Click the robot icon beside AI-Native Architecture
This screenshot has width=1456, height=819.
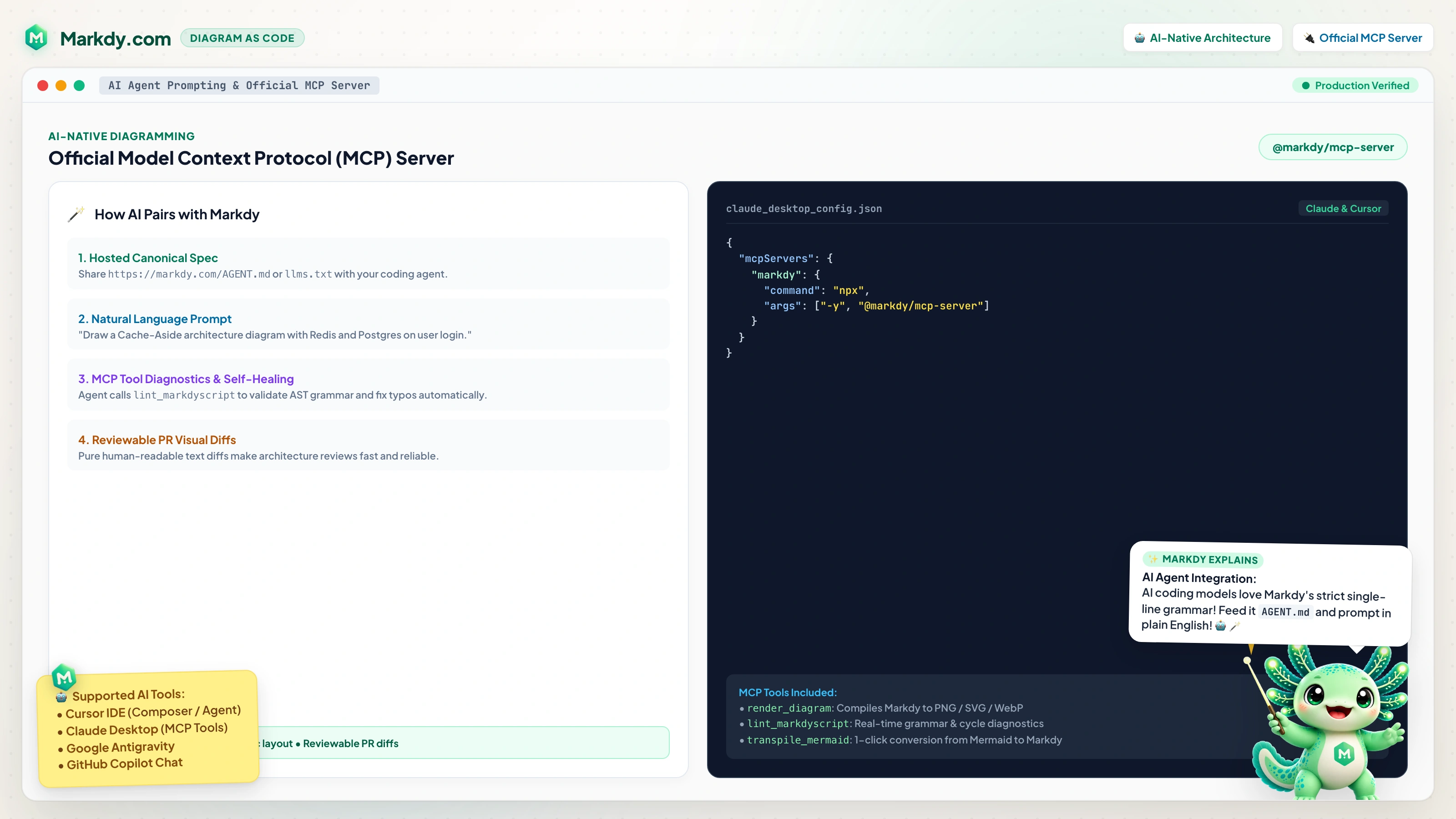point(1139,38)
